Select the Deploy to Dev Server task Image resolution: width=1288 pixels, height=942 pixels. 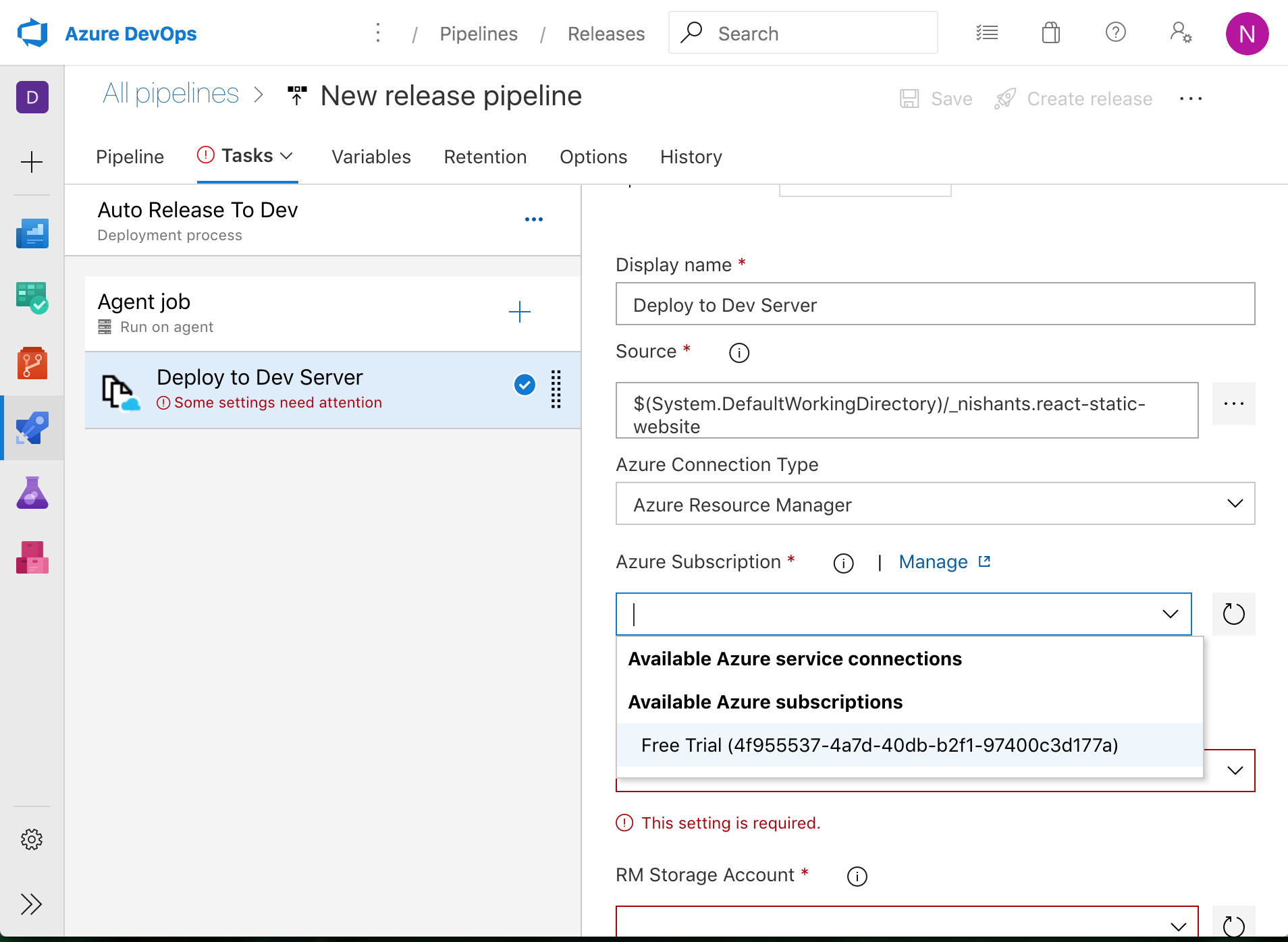coord(332,389)
